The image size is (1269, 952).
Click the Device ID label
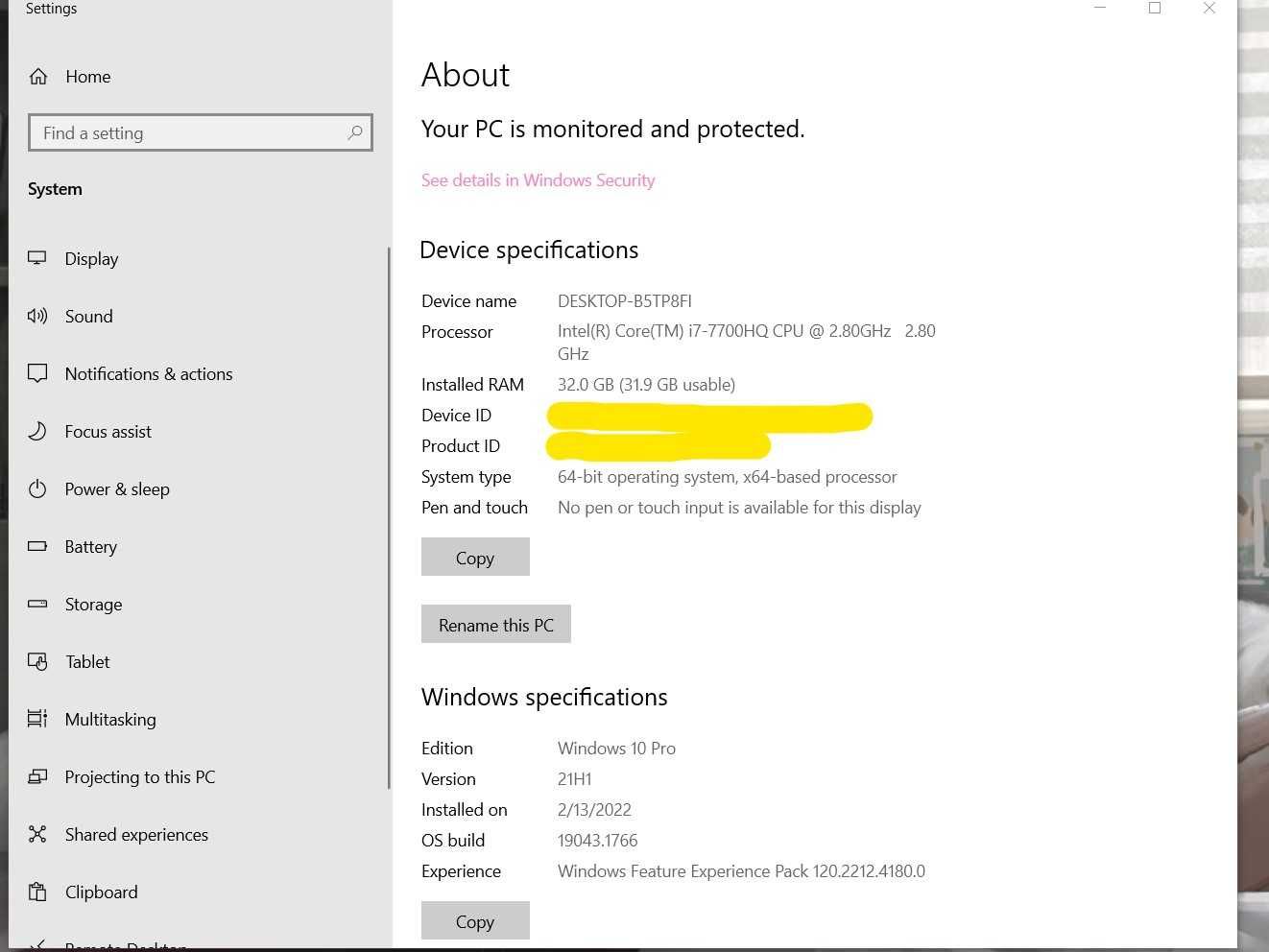(456, 415)
